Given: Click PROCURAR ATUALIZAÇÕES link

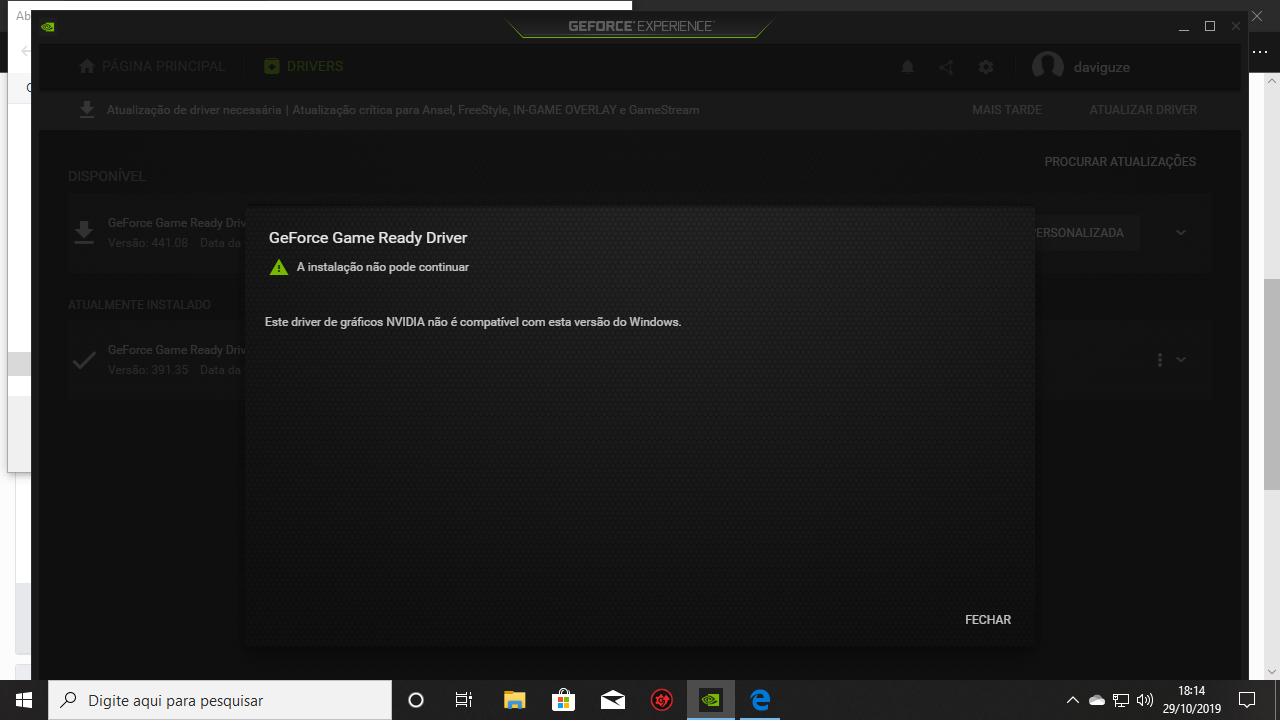Looking at the screenshot, I should pos(1120,162).
